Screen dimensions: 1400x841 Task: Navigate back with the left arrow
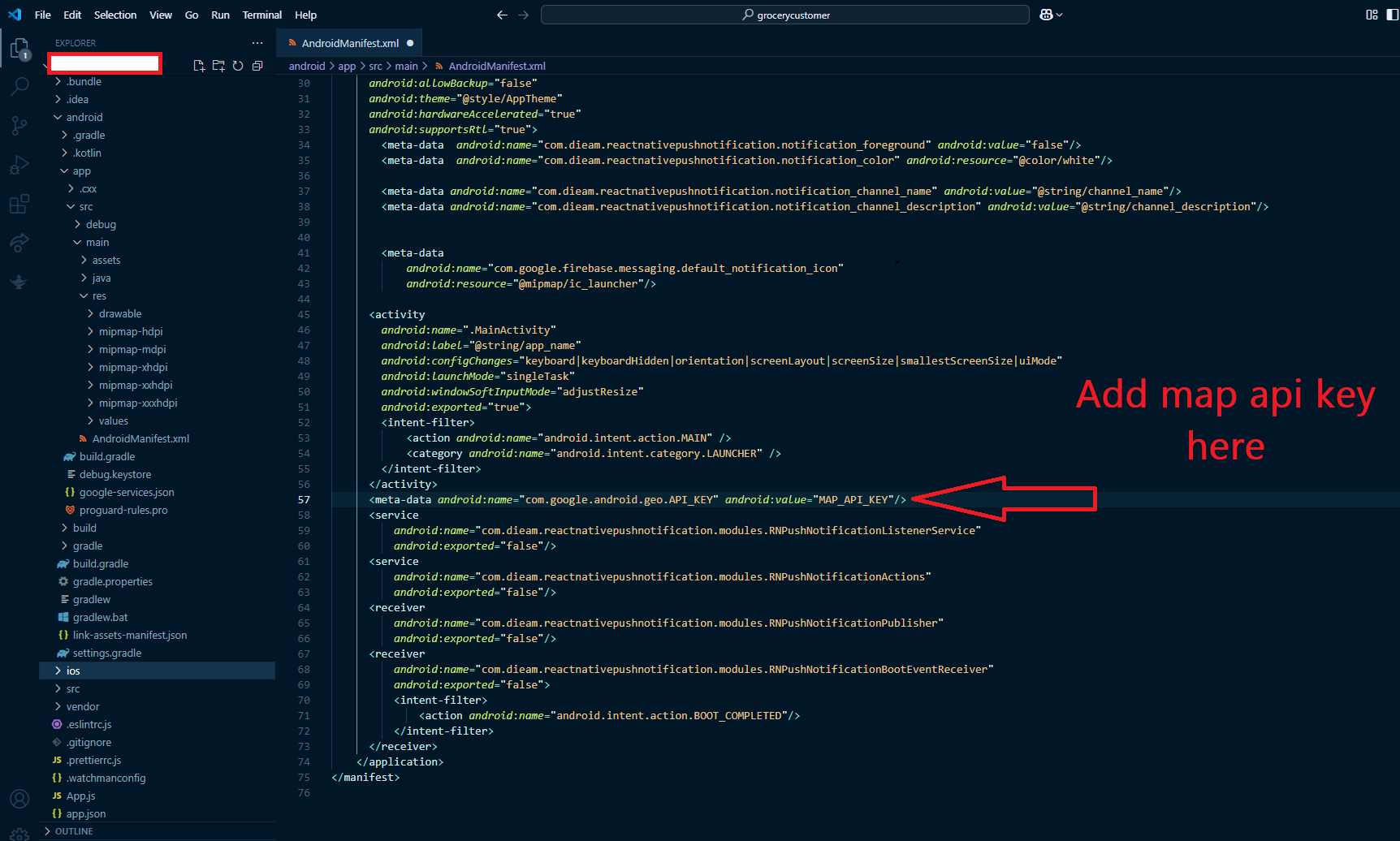(x=502, y=15)
